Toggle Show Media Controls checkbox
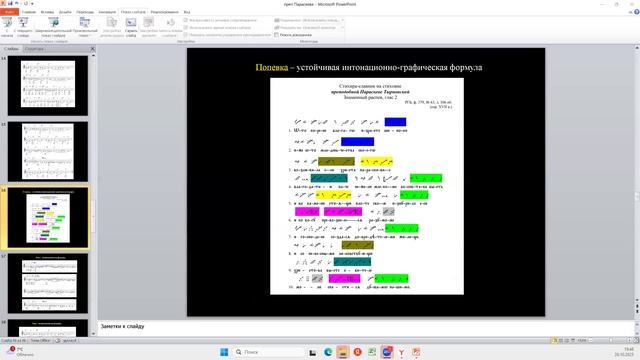 click(186, 35)
